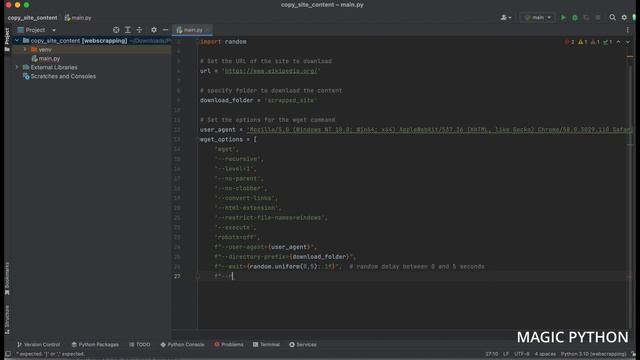
Task: Expand the External Libraries node
Action: point(17,67)
